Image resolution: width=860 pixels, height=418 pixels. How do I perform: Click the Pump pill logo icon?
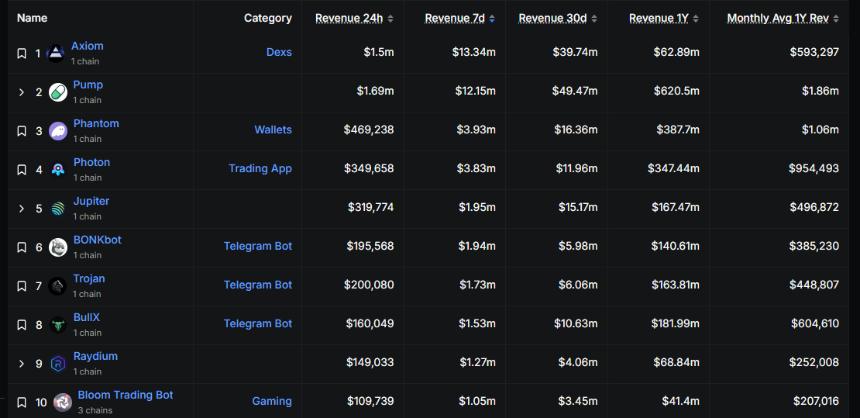click(58, 92)
